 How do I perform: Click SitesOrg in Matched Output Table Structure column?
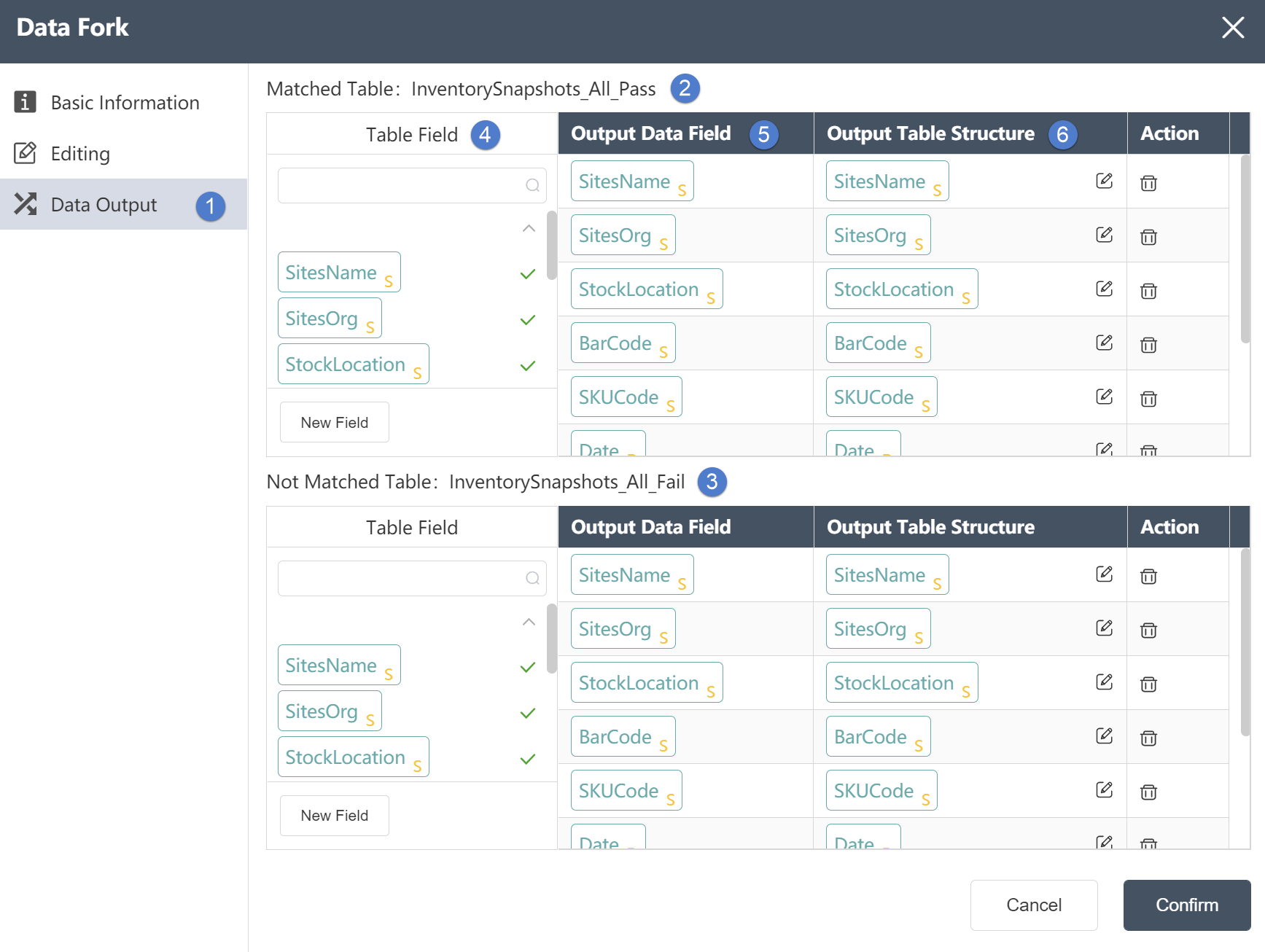pos(879,235)
